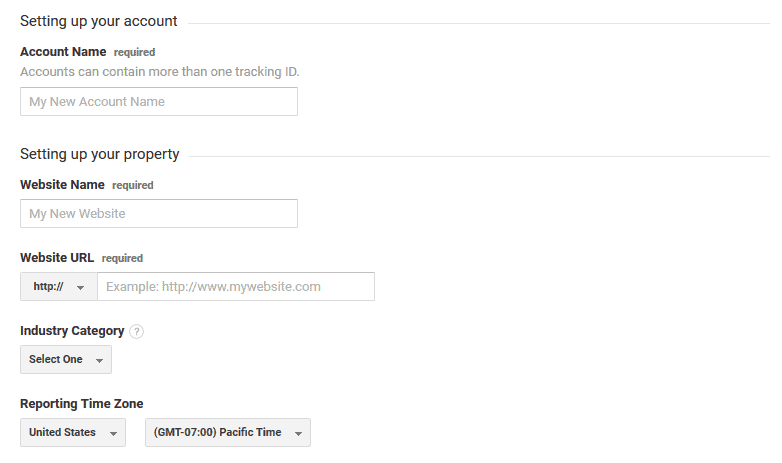Click the Account Name label
Screen dimensions: 782x463
[x=63, y=52]
